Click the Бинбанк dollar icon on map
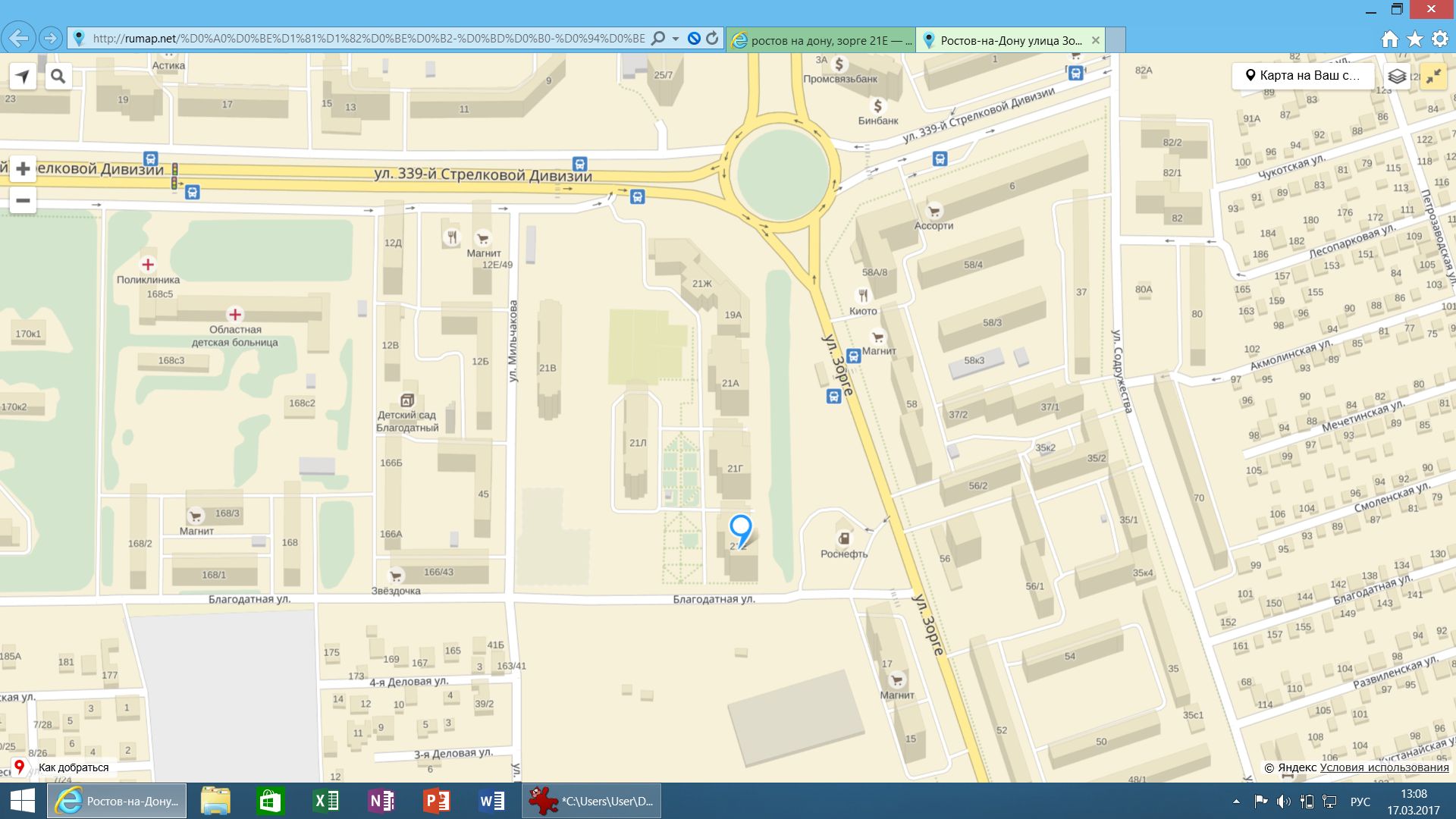The width and height of the screenshot is (1456, 819). tap(877, 106)
